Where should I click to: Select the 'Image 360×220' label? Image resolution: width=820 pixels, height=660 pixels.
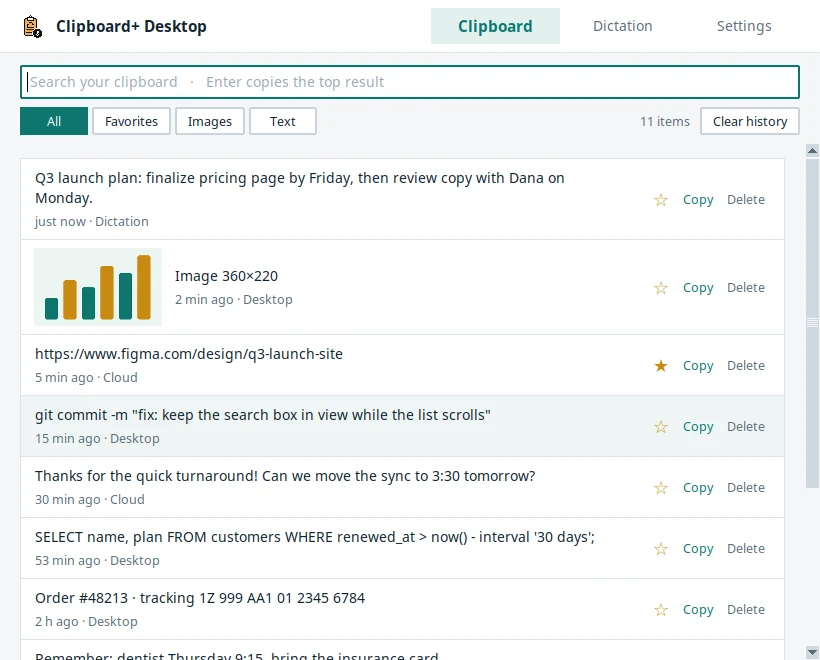point(226,276)
